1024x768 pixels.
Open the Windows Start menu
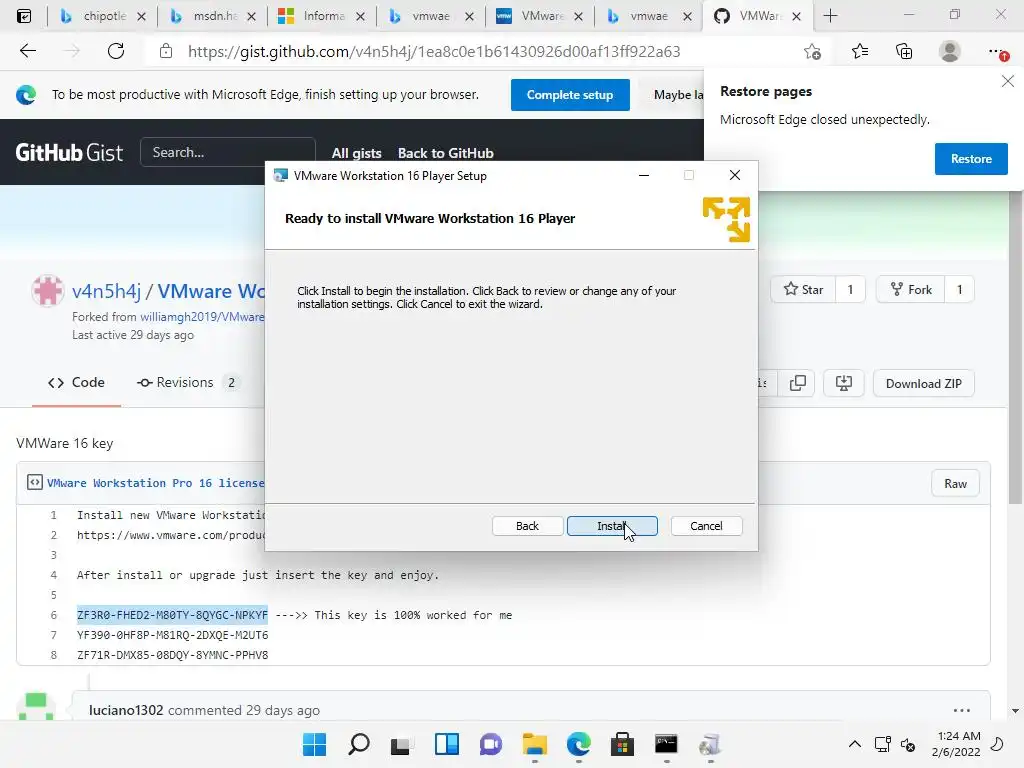pos(314,744)
